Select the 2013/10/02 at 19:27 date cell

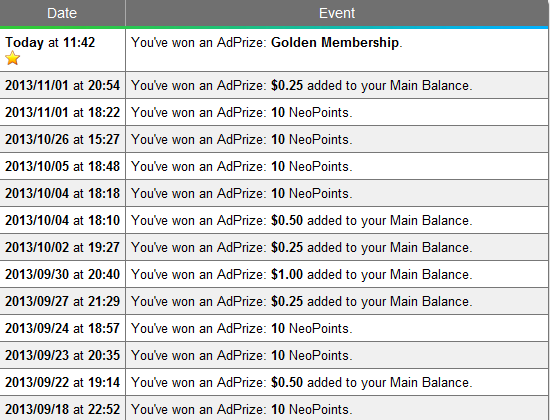click(62, 247)
